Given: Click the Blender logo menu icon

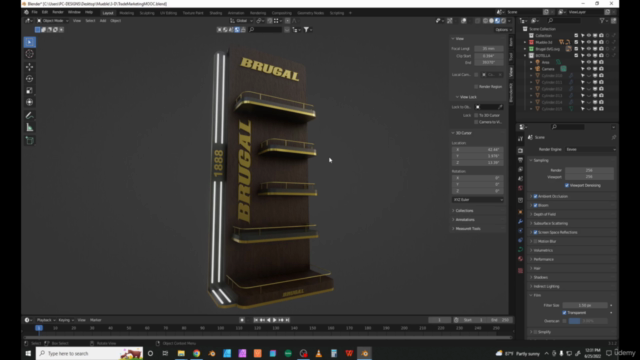Looking at the screenshot, I should click(27, 12).
